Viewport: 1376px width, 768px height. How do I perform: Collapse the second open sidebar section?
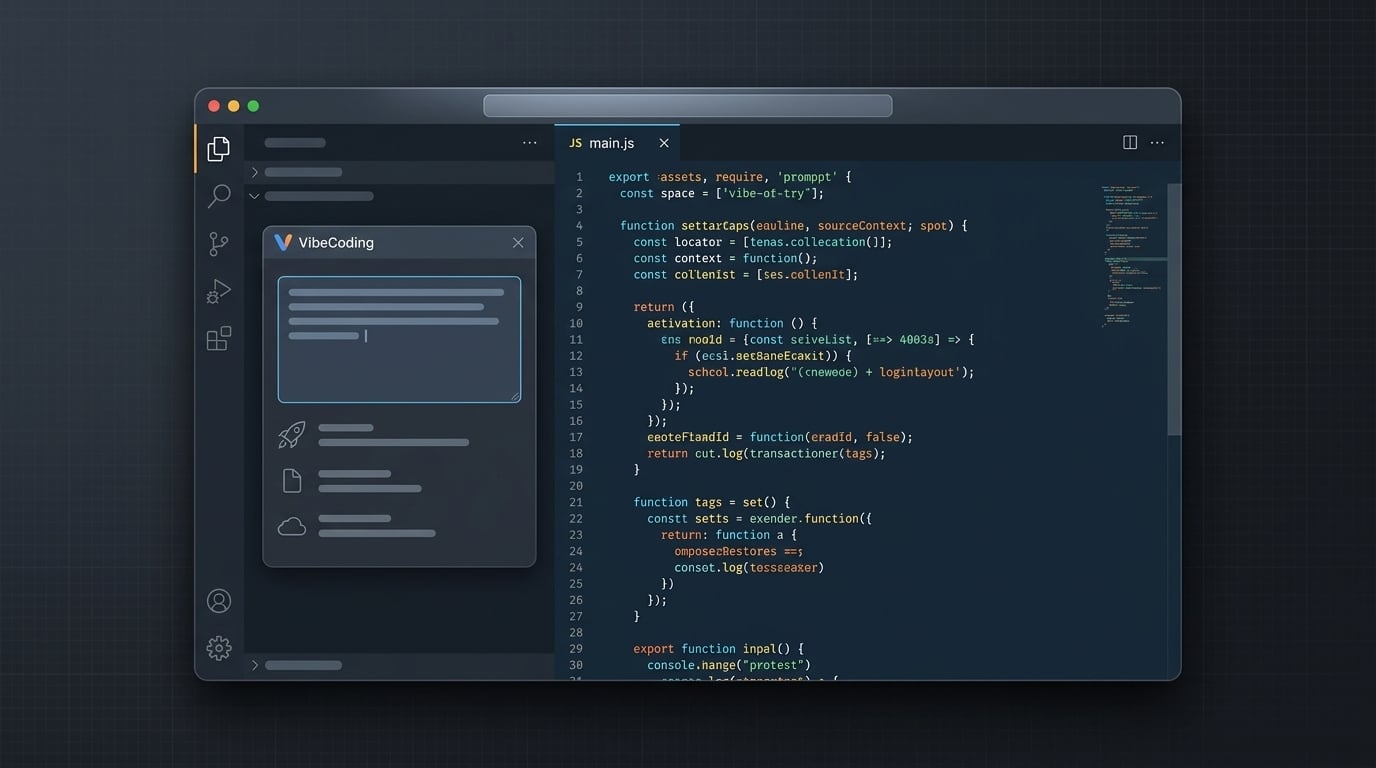(x=254, y=196)
